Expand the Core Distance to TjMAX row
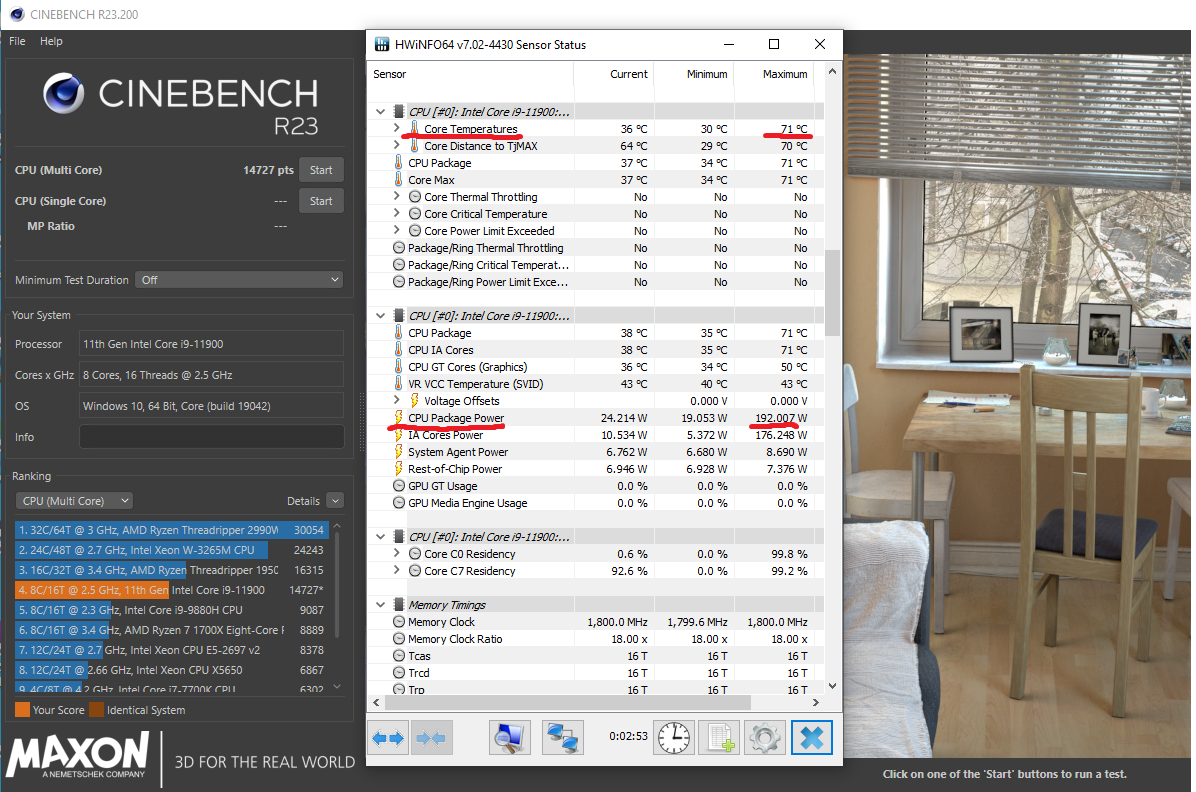The height and width of the screenshot is (792, 1196). (397, 145)
